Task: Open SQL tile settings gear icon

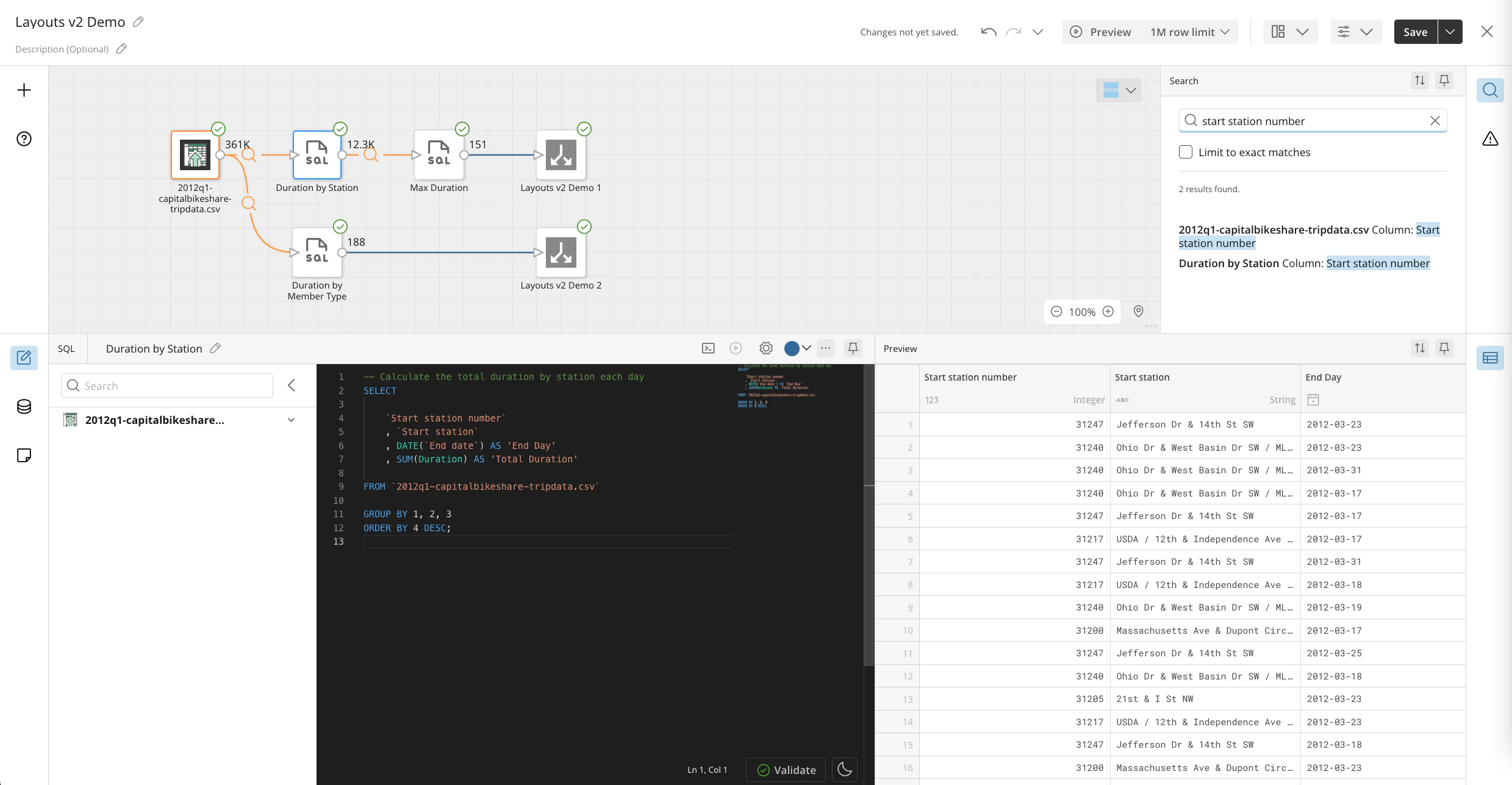Action: pos(765,348)
